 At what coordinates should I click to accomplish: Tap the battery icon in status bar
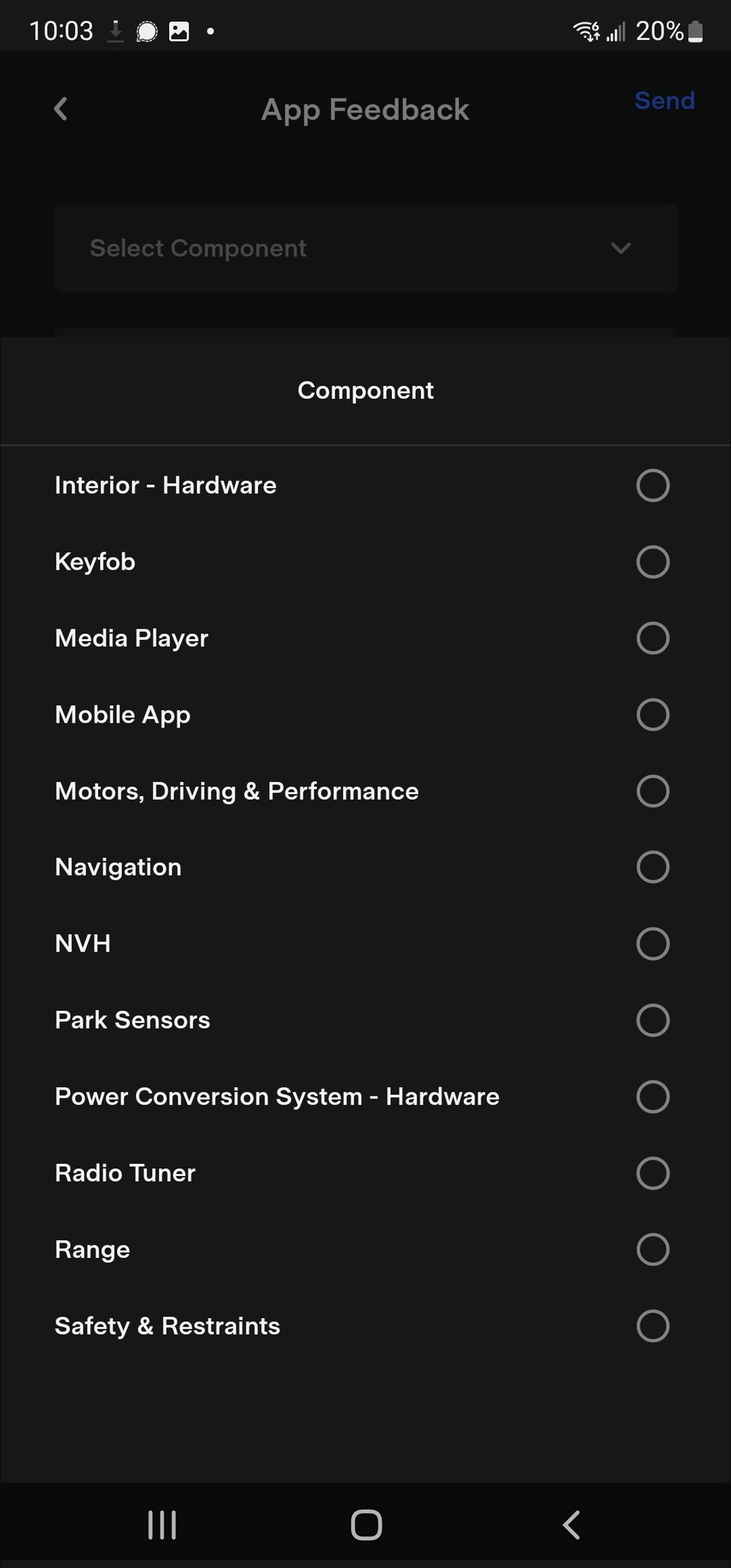[695, 31]
